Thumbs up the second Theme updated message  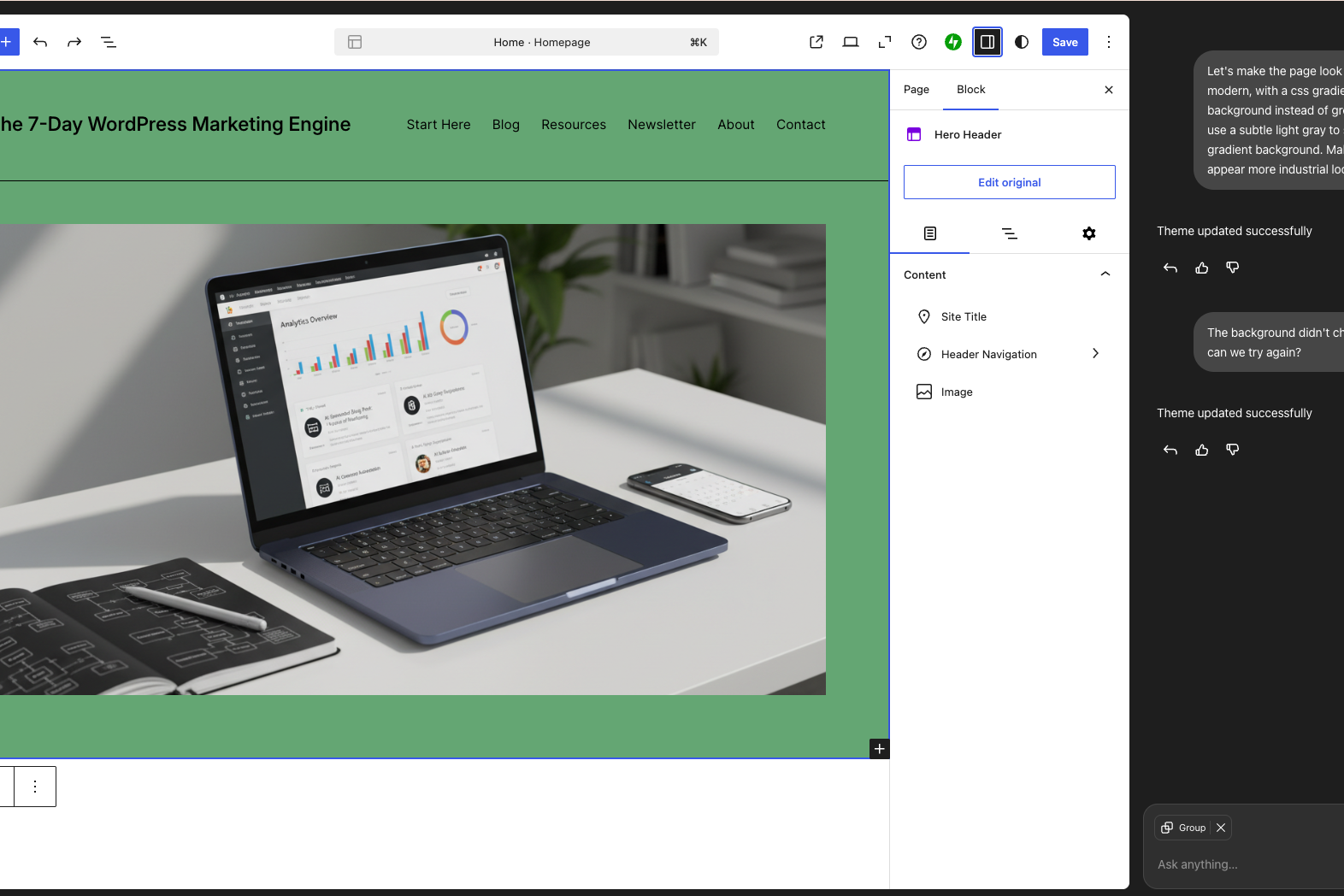1202,450
